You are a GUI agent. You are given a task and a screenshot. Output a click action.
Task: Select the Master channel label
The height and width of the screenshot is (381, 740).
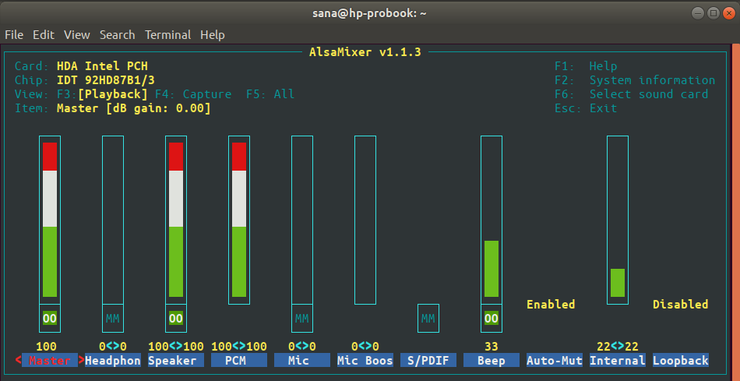50,361
